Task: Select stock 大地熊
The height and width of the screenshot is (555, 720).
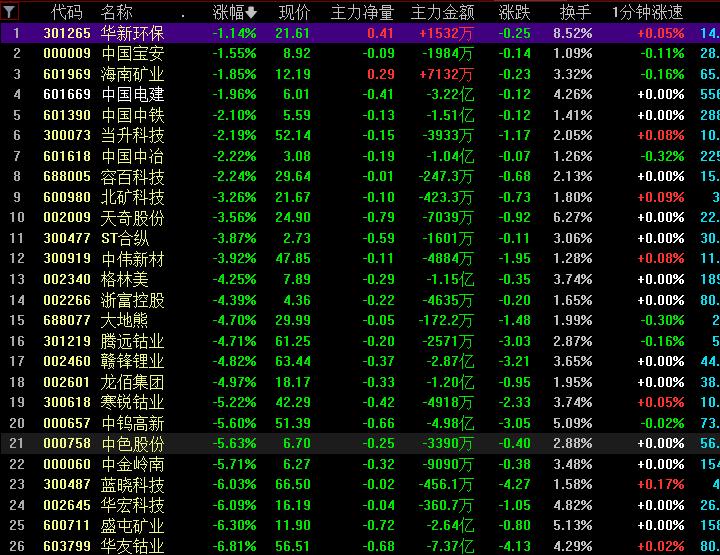Action: click(x=125, y=320)
